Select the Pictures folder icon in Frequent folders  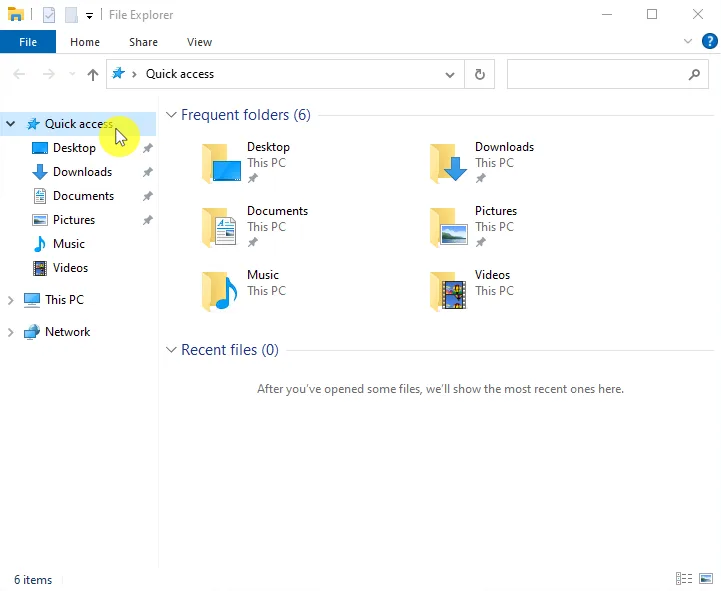(449, 227)
